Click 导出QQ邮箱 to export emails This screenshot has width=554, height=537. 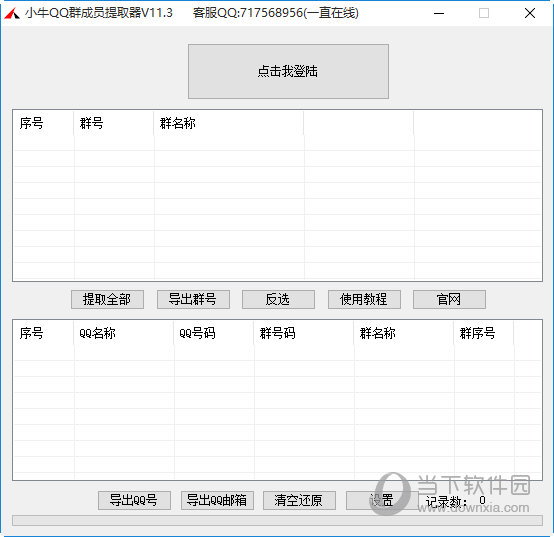coord(217,500)
